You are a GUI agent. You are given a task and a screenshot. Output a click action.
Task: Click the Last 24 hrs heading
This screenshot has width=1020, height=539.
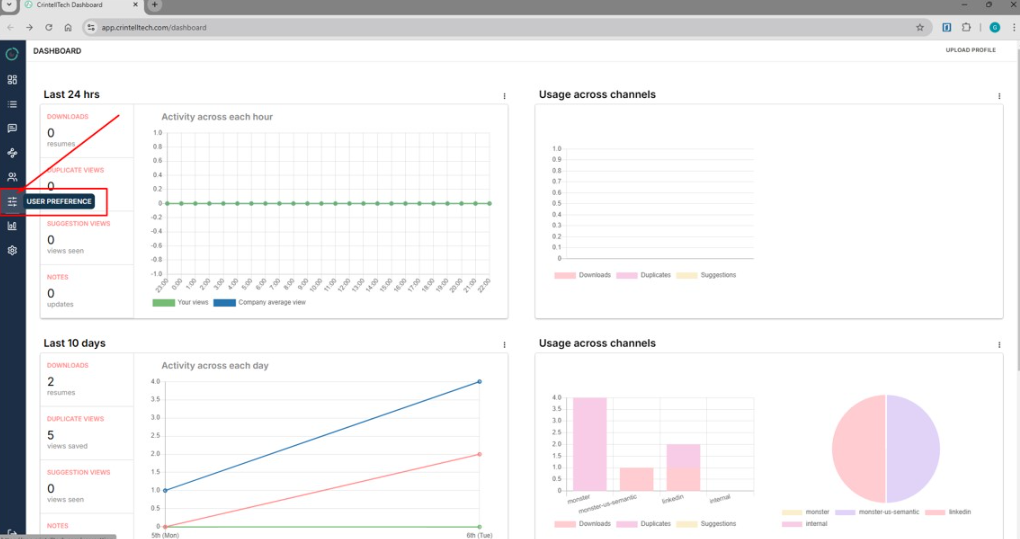pyautogui.click(x=72, y=94)
